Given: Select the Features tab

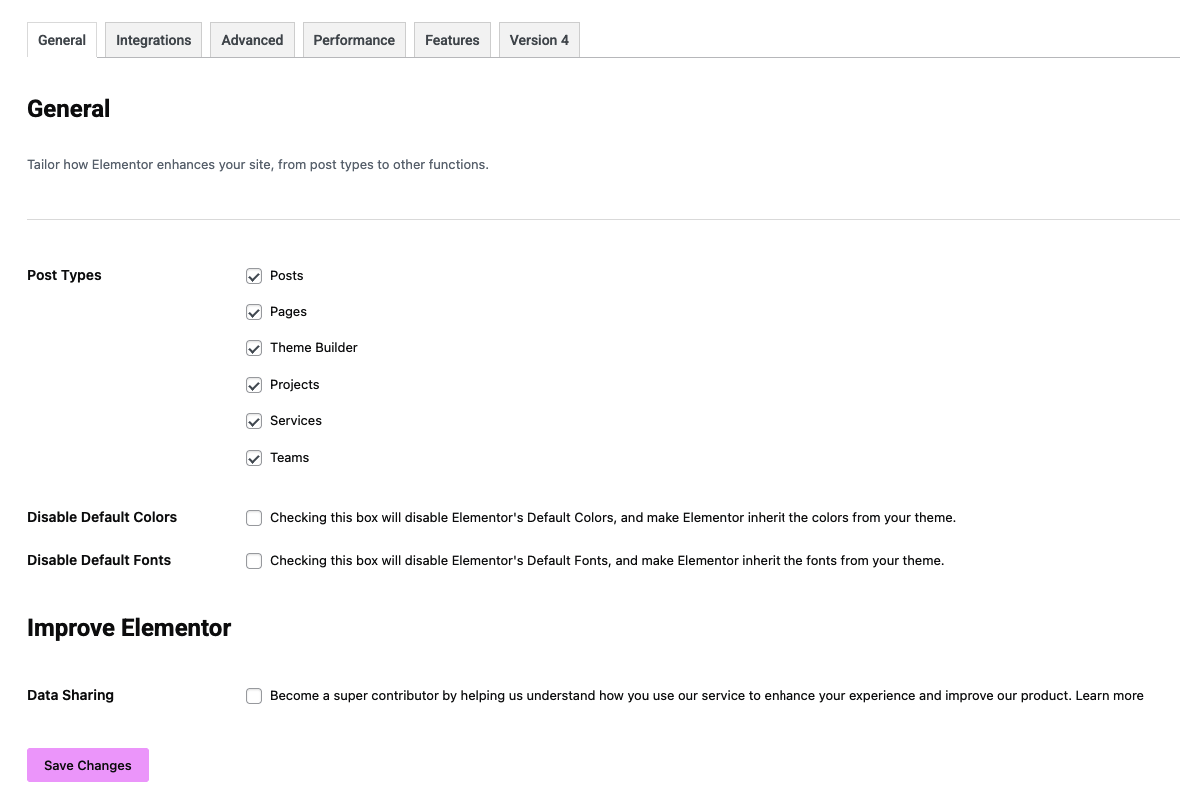Looking at the screenshot, I should [452, 40].
